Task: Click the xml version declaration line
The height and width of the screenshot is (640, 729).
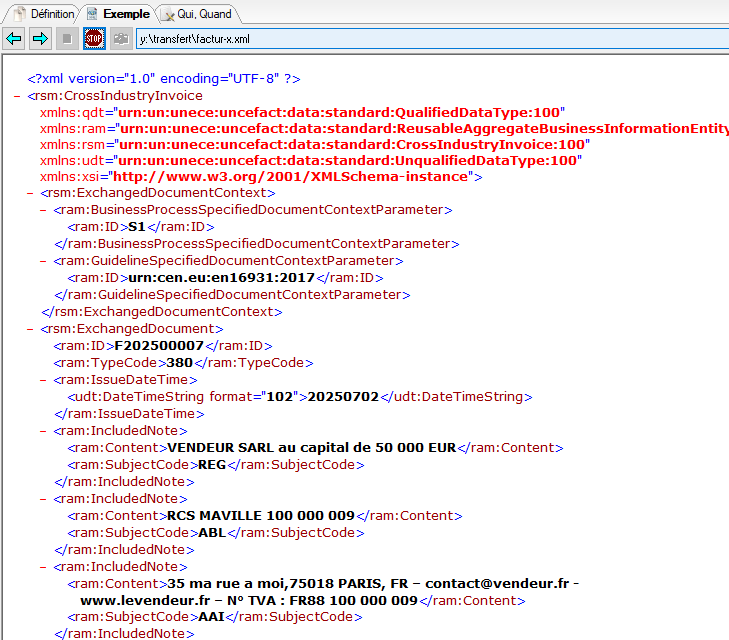Action: click(164, 79)
